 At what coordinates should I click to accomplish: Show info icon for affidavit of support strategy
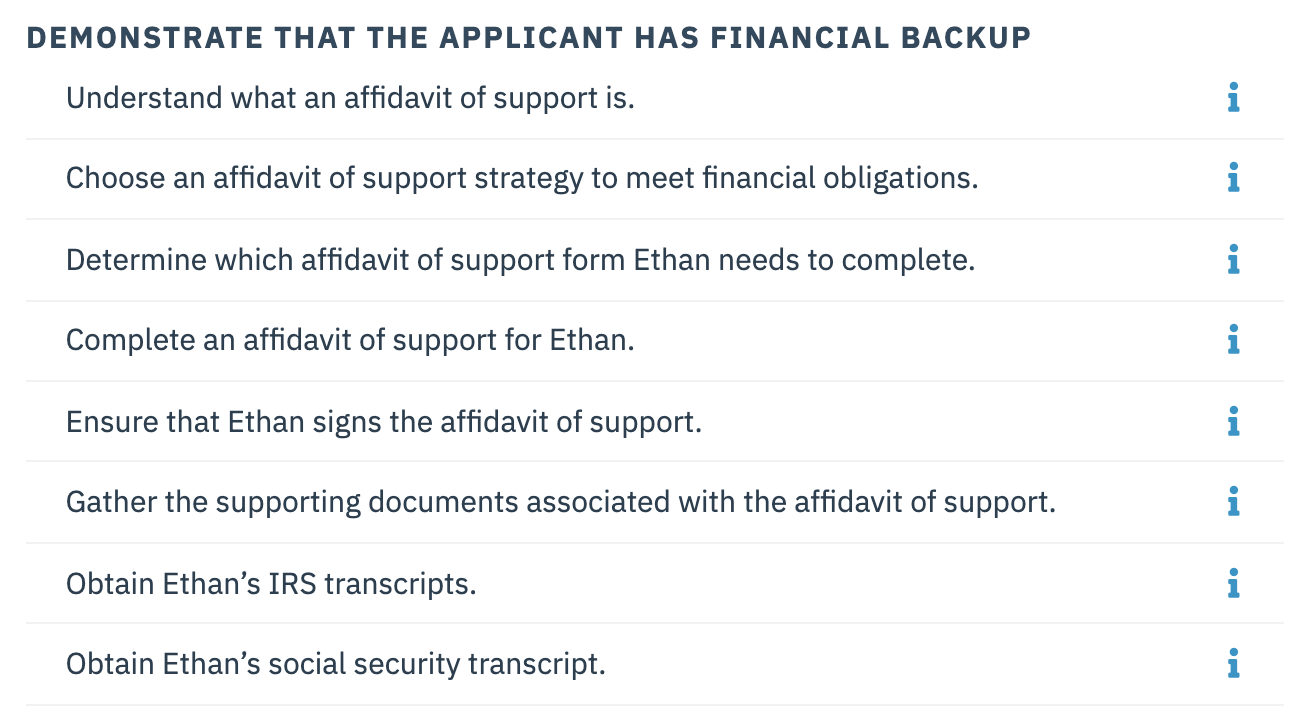[1233, 179]
